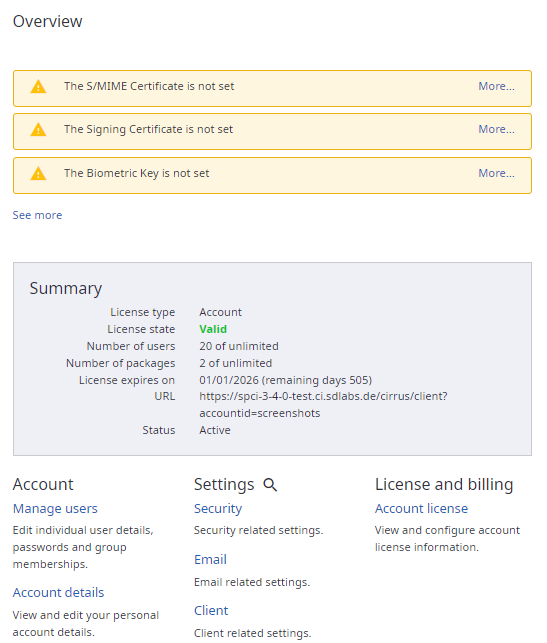
Task: Click the Summary heading
Action: click(x=66, y=289)
